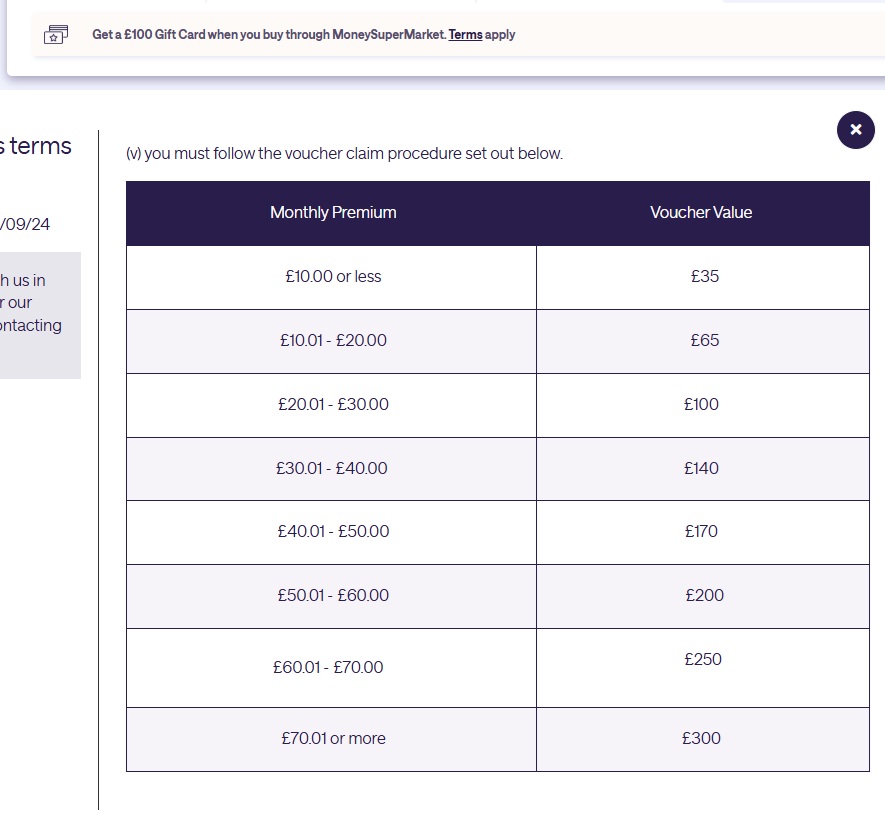The height and width of the screenshot is (831, 885).
Task: Click the Monthly Premium column header
Action: tap(333, 213)
